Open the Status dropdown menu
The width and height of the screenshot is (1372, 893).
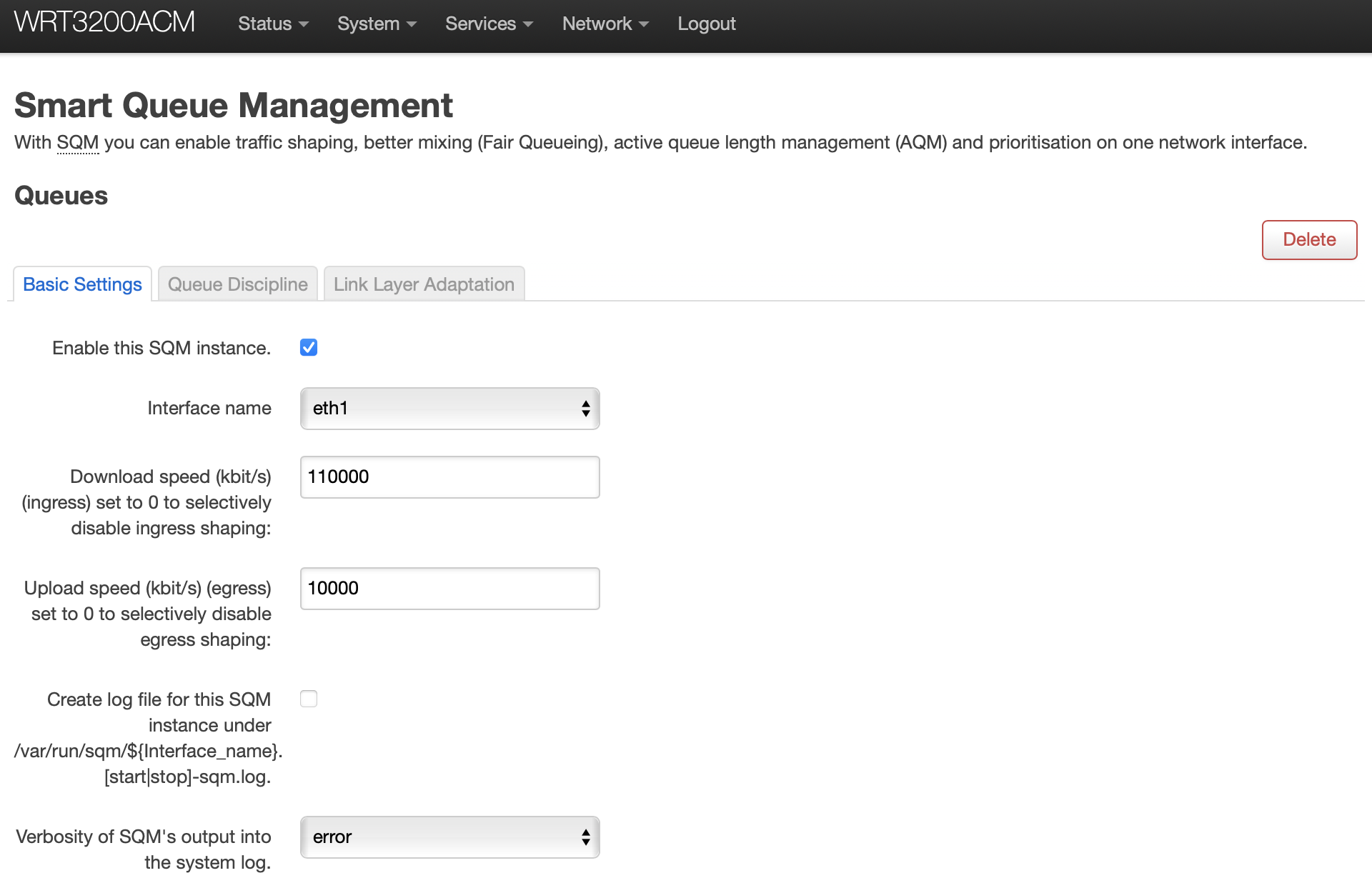tap(273, 24)
